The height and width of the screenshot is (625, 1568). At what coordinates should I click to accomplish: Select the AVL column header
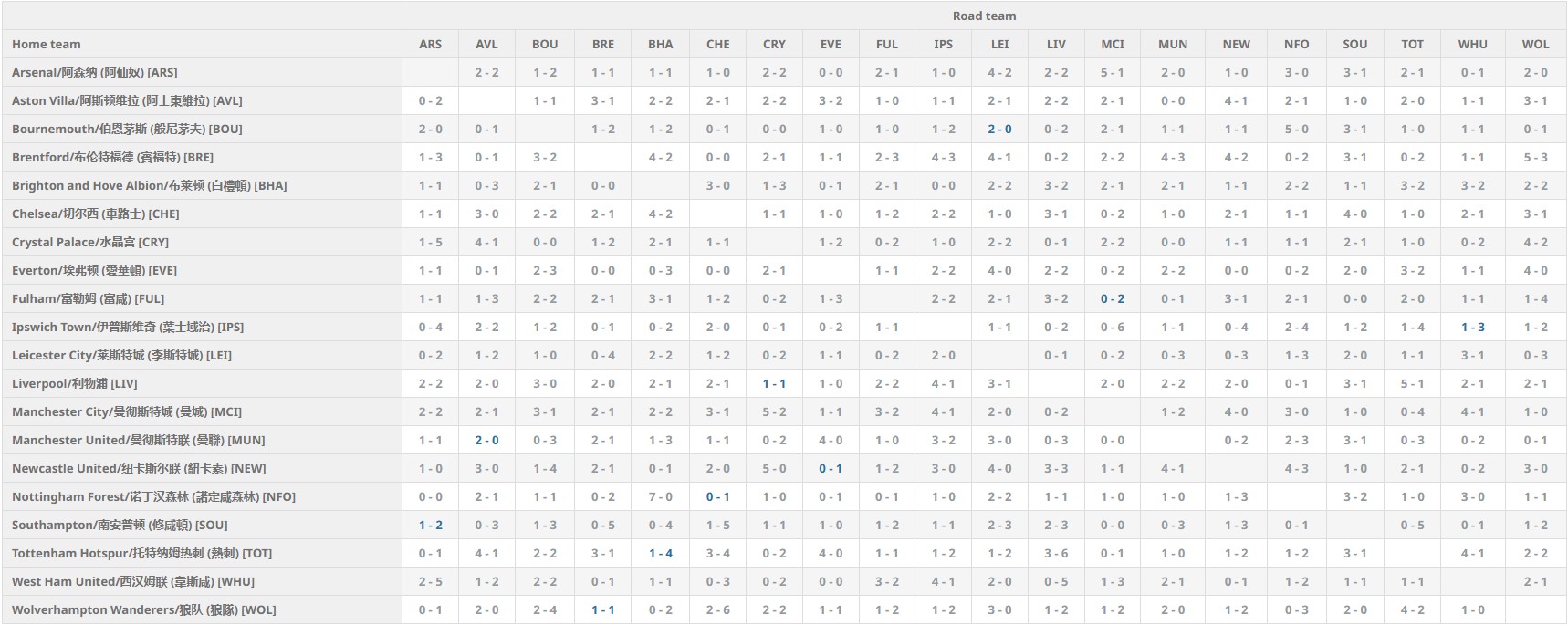(x=486, y=44)
